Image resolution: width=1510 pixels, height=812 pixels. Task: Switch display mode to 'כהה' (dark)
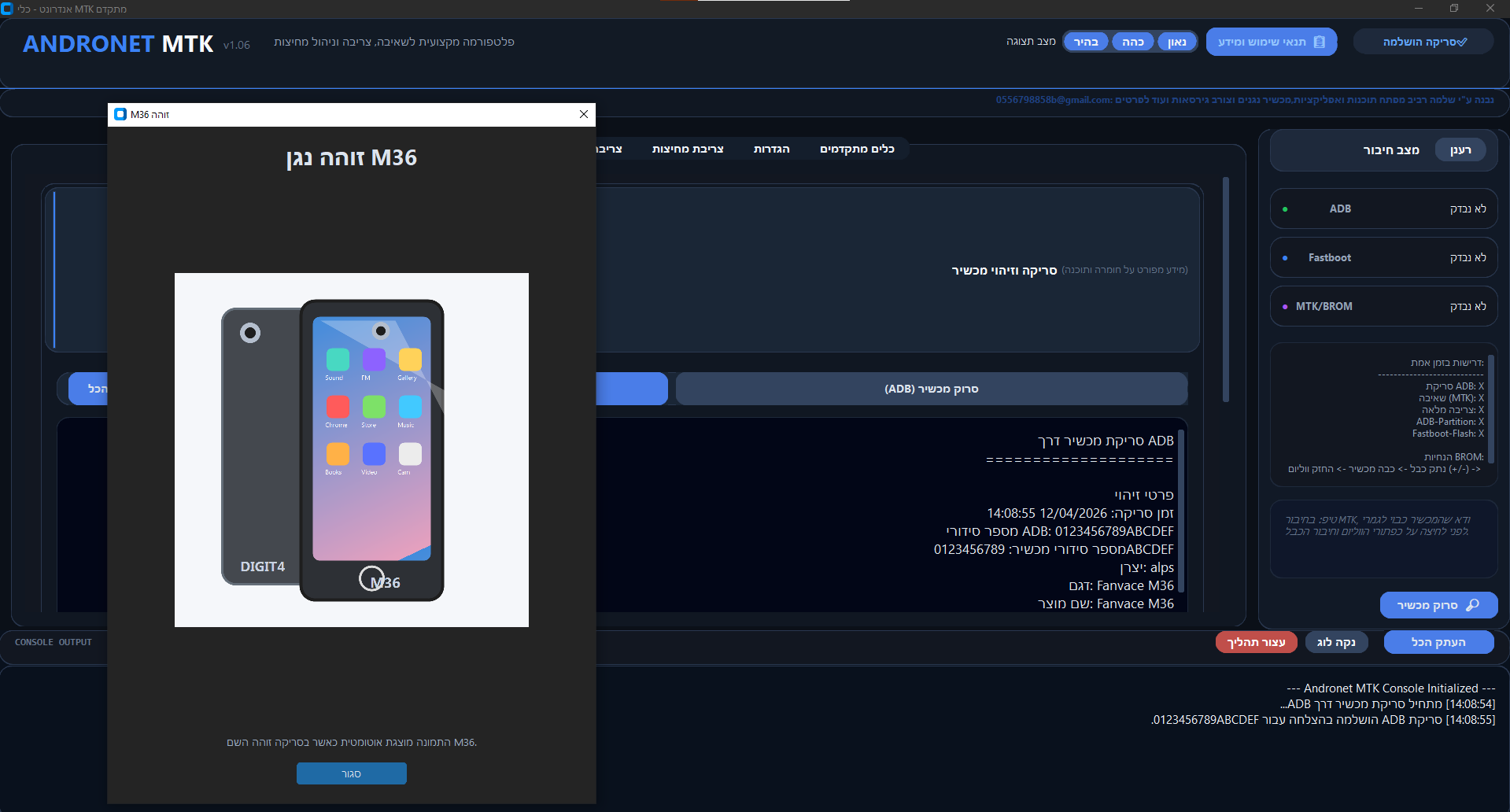1132,42
